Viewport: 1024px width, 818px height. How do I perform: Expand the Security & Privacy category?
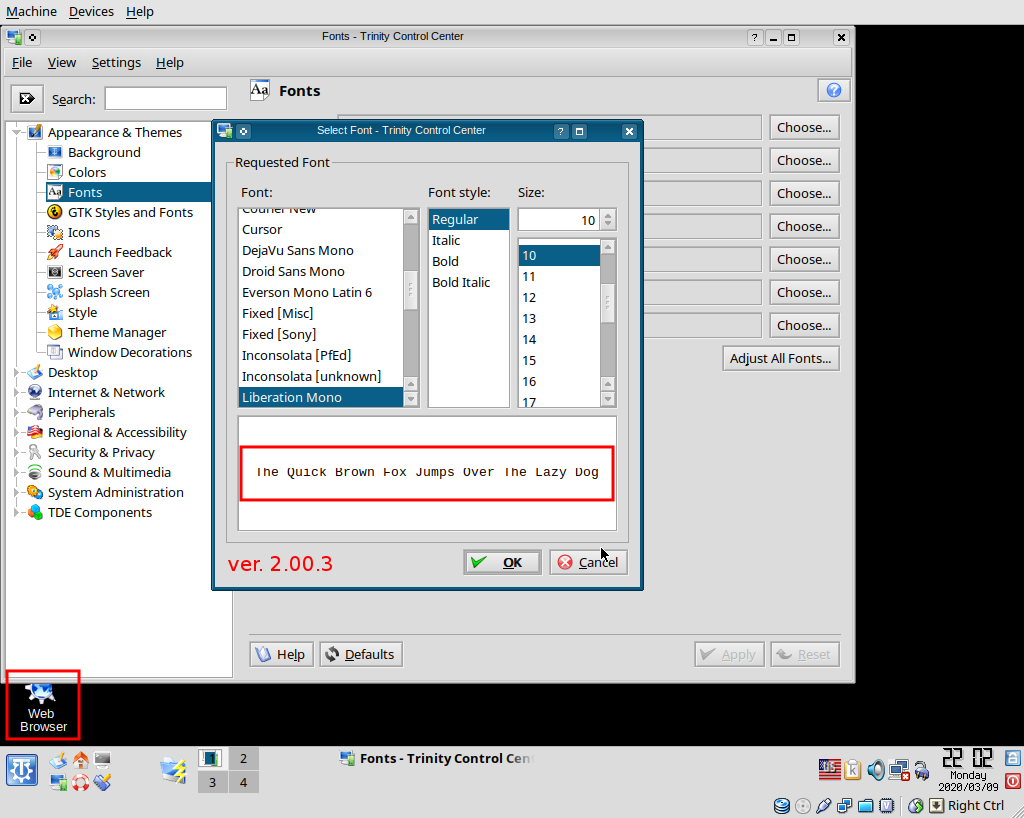[x=18, y=452]
